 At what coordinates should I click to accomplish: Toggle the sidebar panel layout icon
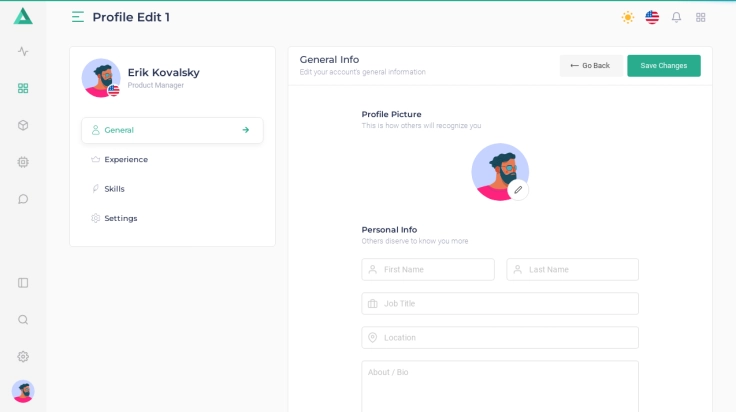[23, 283]
